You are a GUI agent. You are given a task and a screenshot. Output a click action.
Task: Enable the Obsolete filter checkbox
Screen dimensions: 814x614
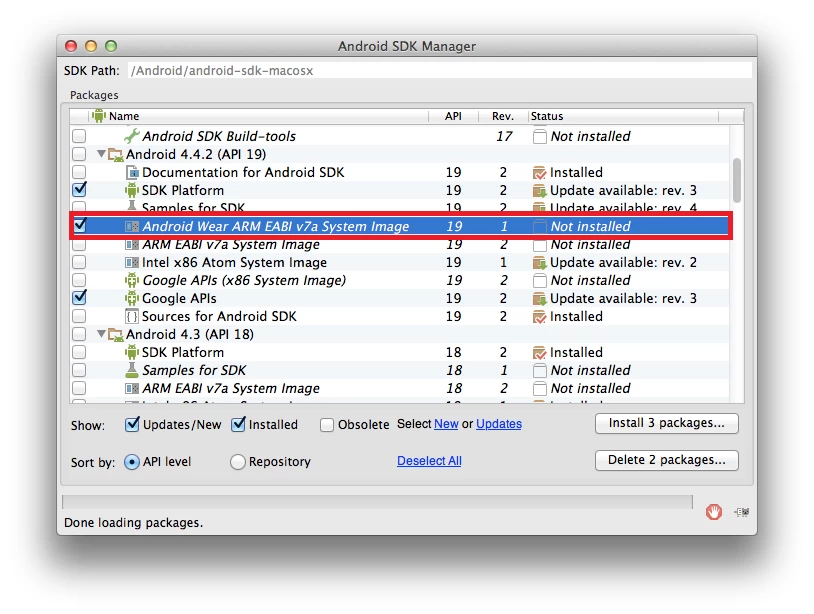[327, 425]
